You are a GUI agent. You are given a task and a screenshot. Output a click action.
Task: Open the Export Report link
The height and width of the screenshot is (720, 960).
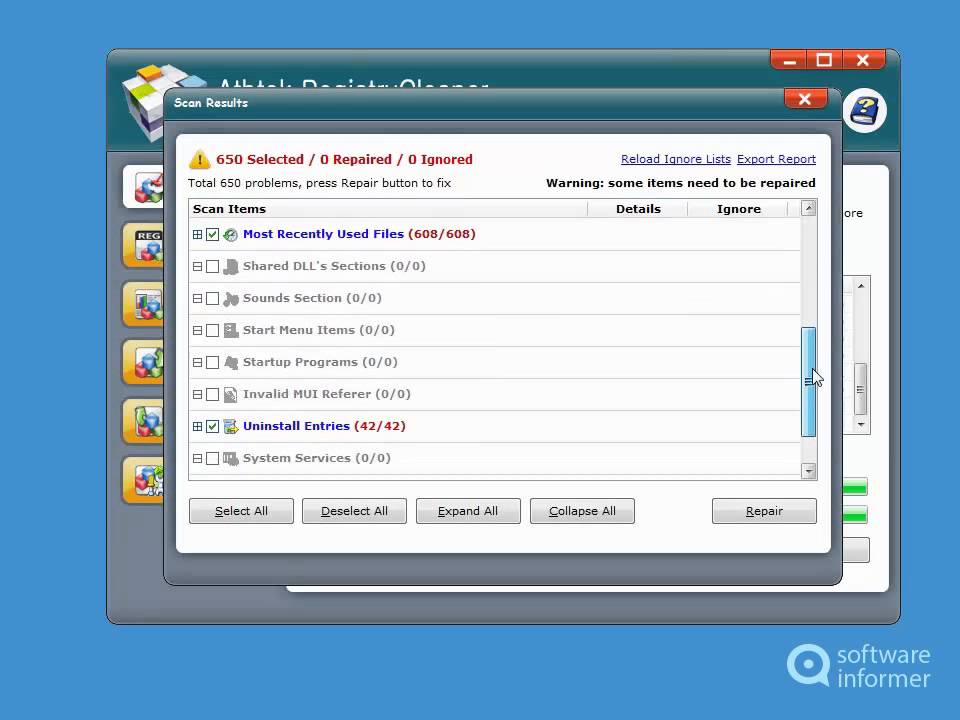pos(776,159)
